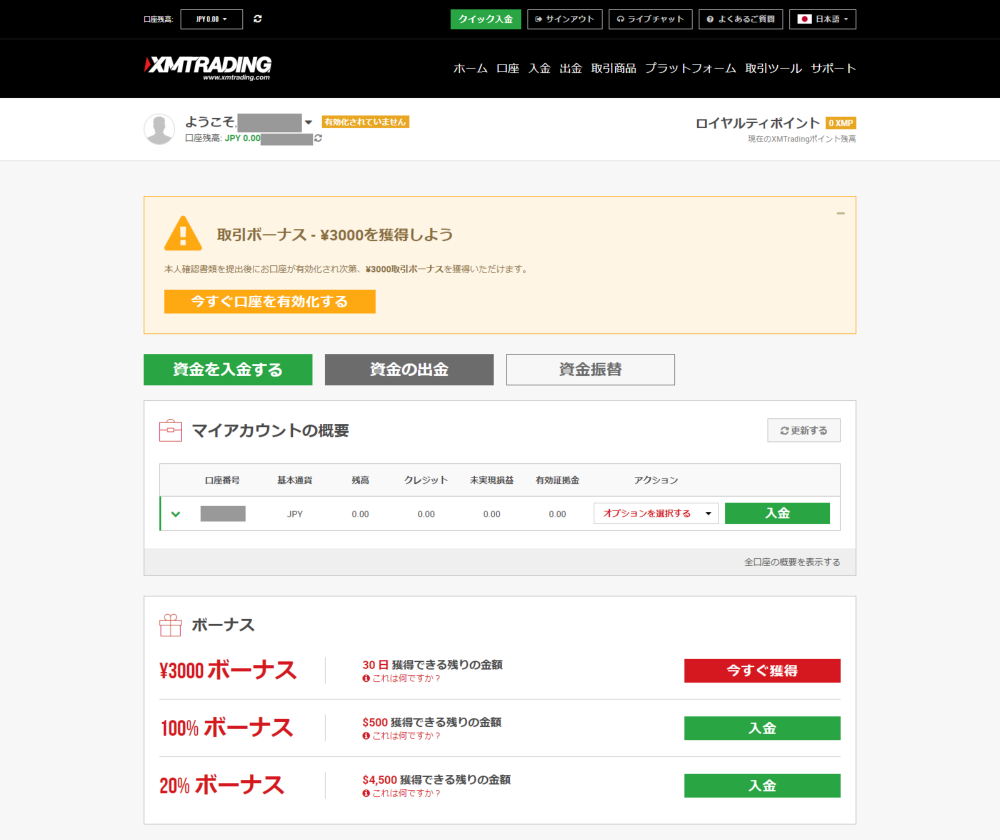Open the JPY 0.00 balance dropdown

(212, 19)
